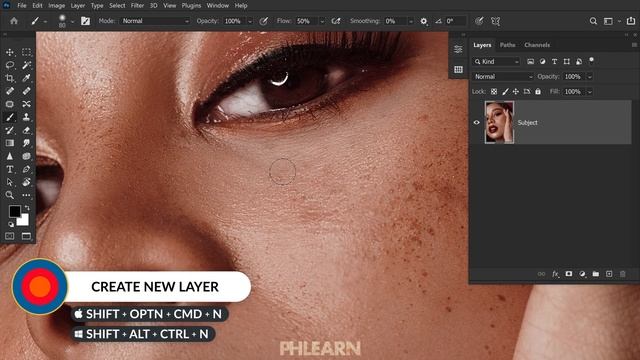
Task: Click the brush angle field
Action: click(456, 21)
